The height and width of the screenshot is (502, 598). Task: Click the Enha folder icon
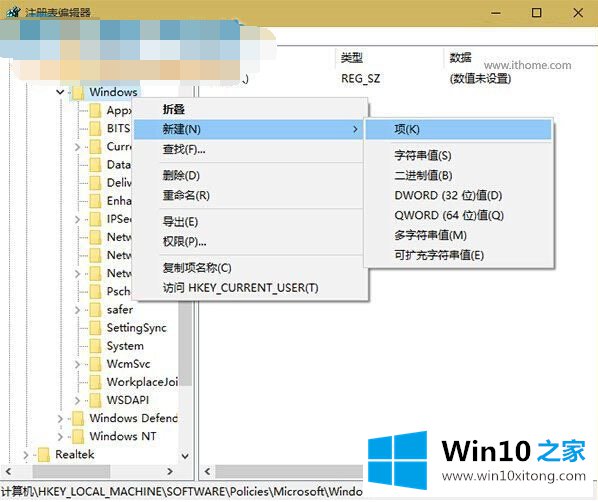[95, 201]
